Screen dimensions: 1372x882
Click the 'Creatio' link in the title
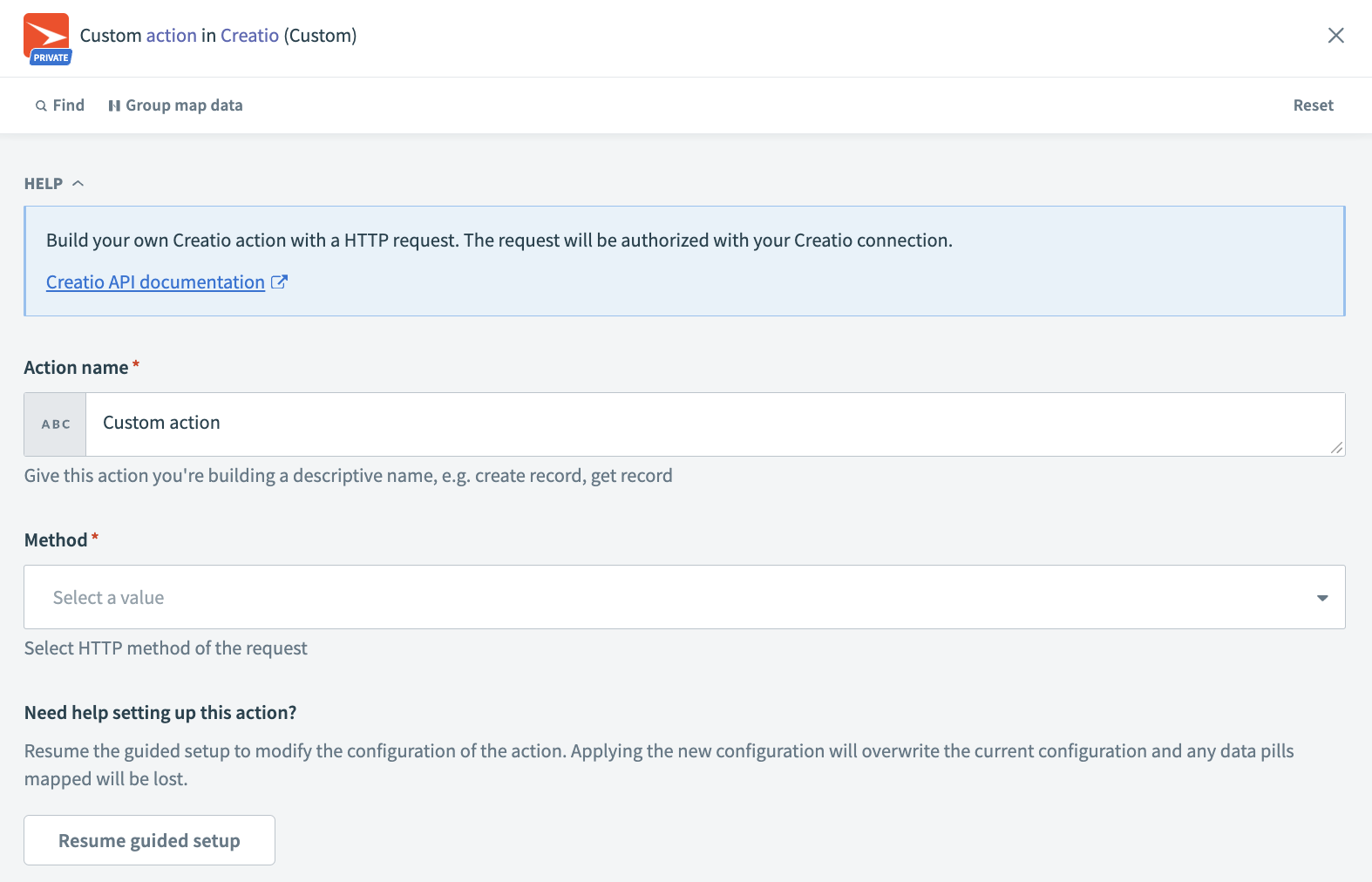(249, 36)
